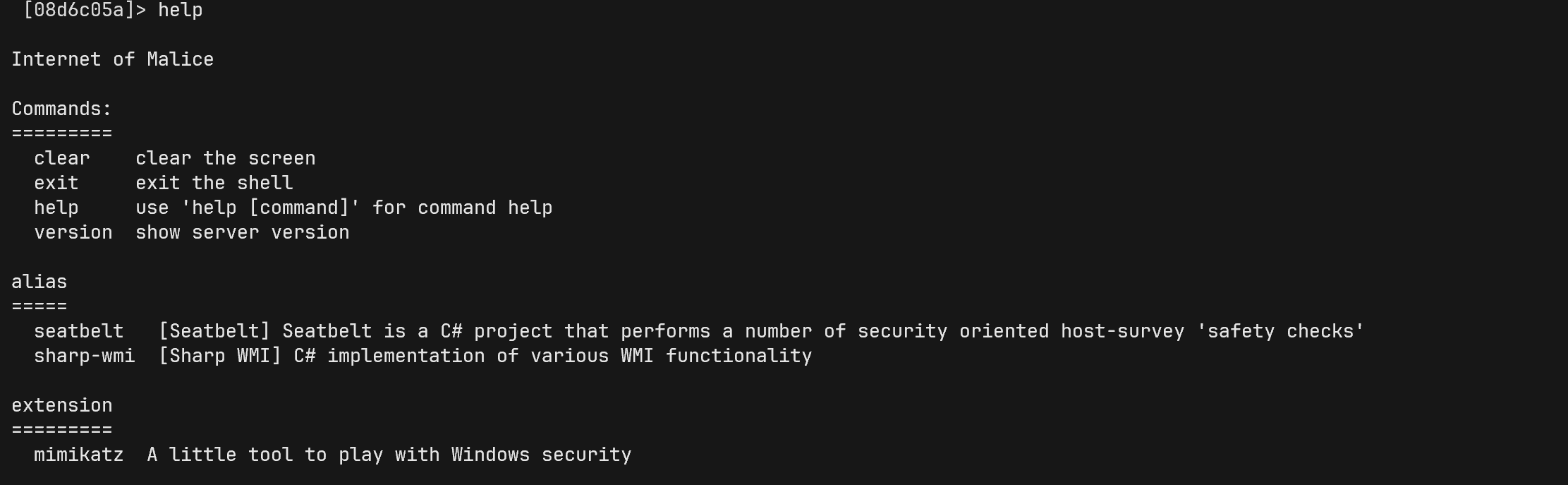The height and width of the screenshot is (485, 1568).
Task: Select the 'Internet of Malice' title line
Action: pyautogui.click(x=113, y=59)
